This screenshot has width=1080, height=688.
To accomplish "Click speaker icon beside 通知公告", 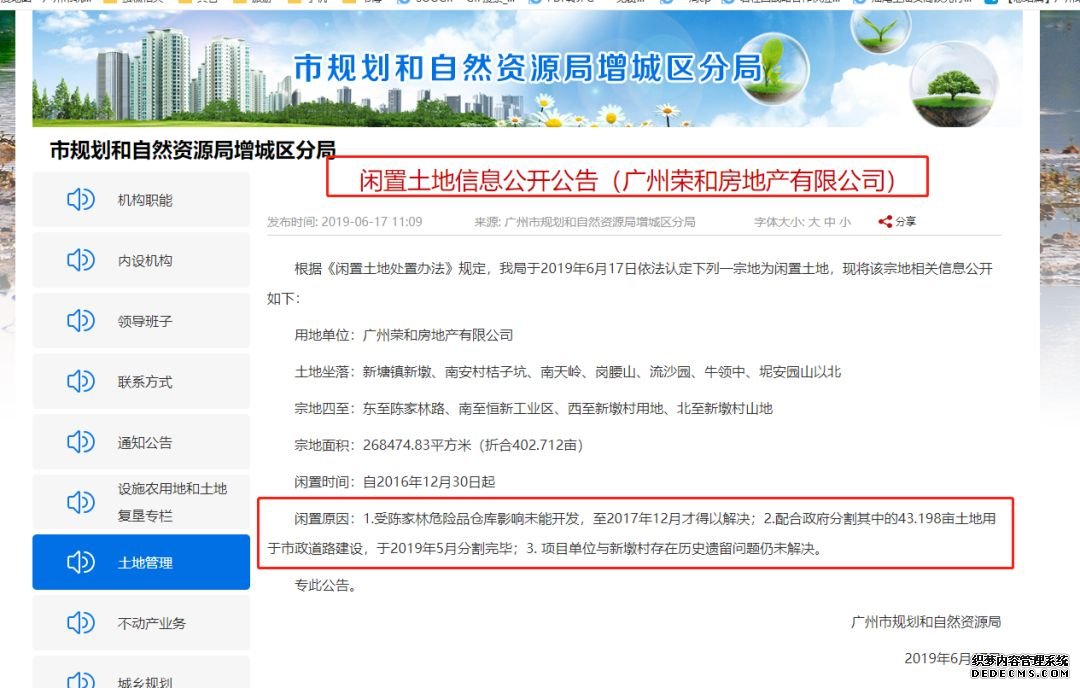I will click(x=81, y=442).
